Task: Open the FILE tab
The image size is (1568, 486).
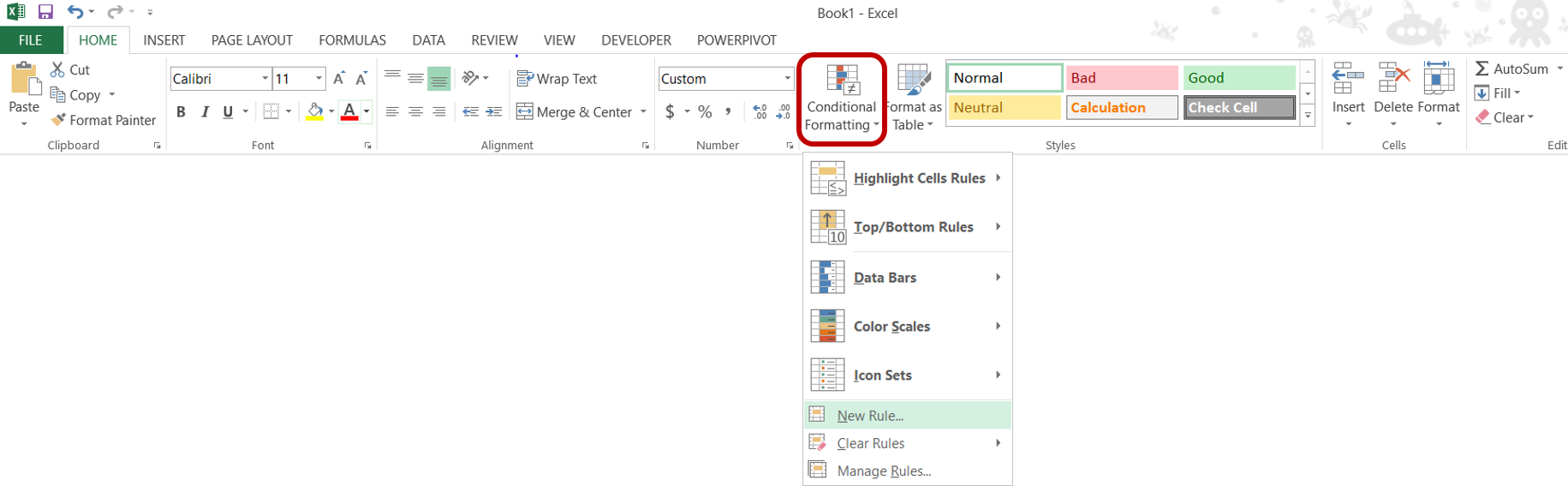Action: [31, 40]
